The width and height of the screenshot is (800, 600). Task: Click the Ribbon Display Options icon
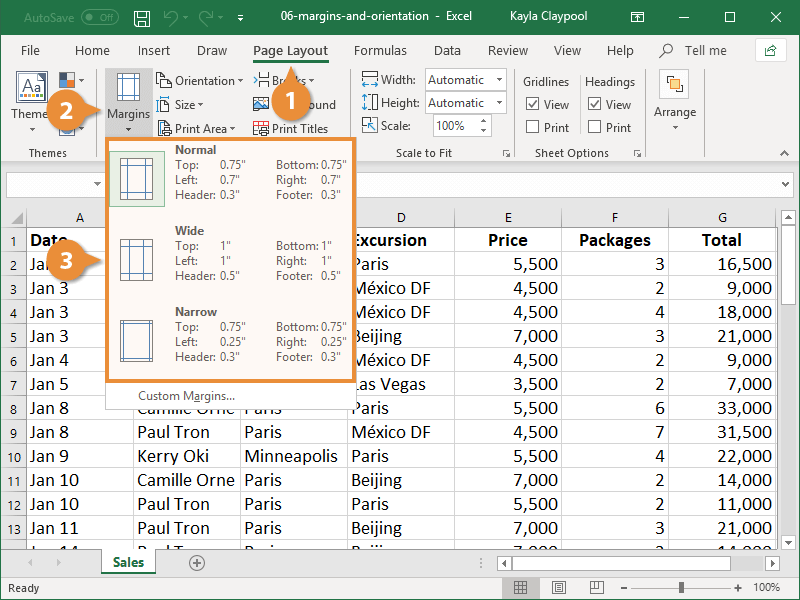pos(637,17)
